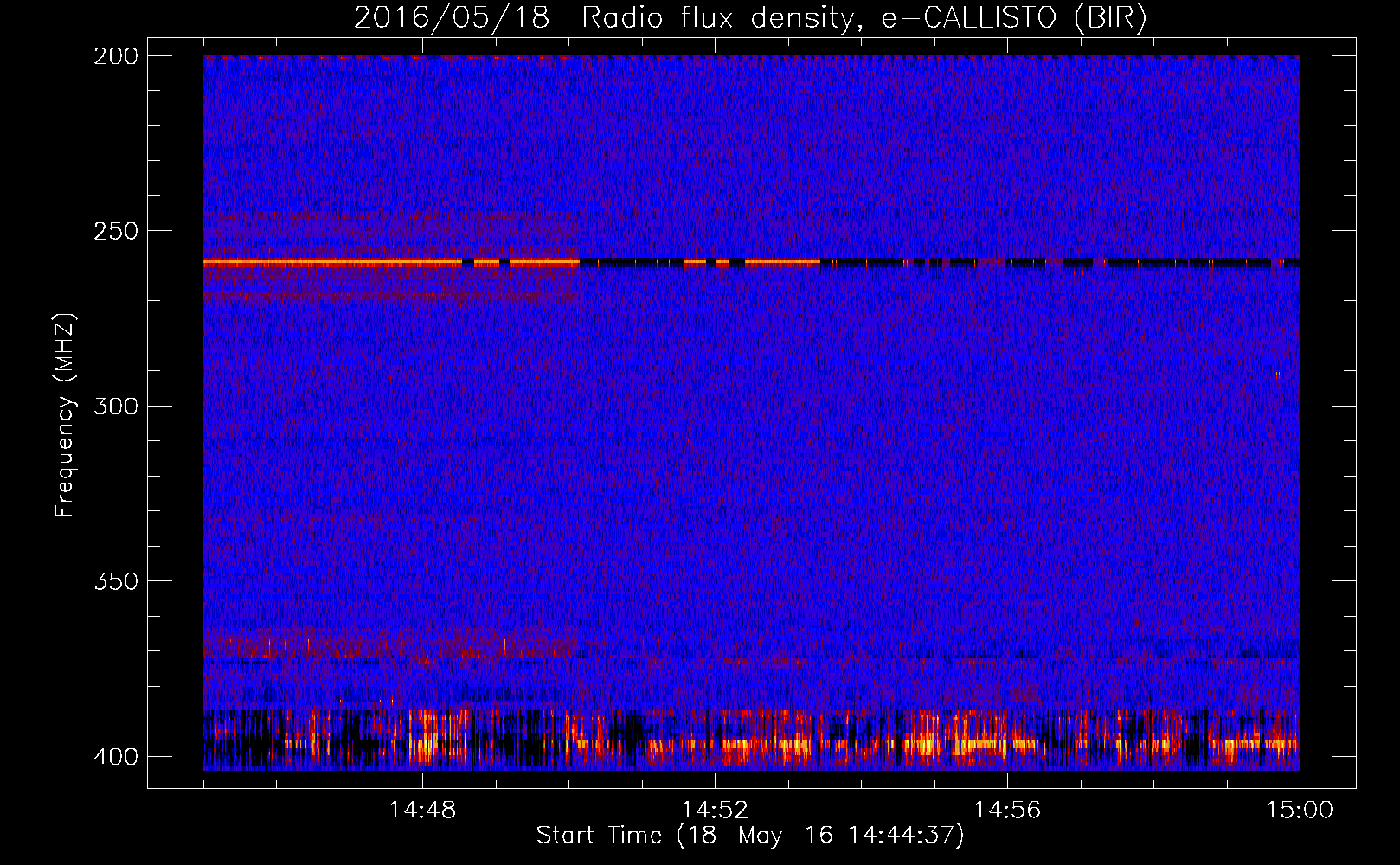The image size is (1400, 865).
Task: Click the "Frequency (MHZ)" axis label
Action: [x=65, y=415]
